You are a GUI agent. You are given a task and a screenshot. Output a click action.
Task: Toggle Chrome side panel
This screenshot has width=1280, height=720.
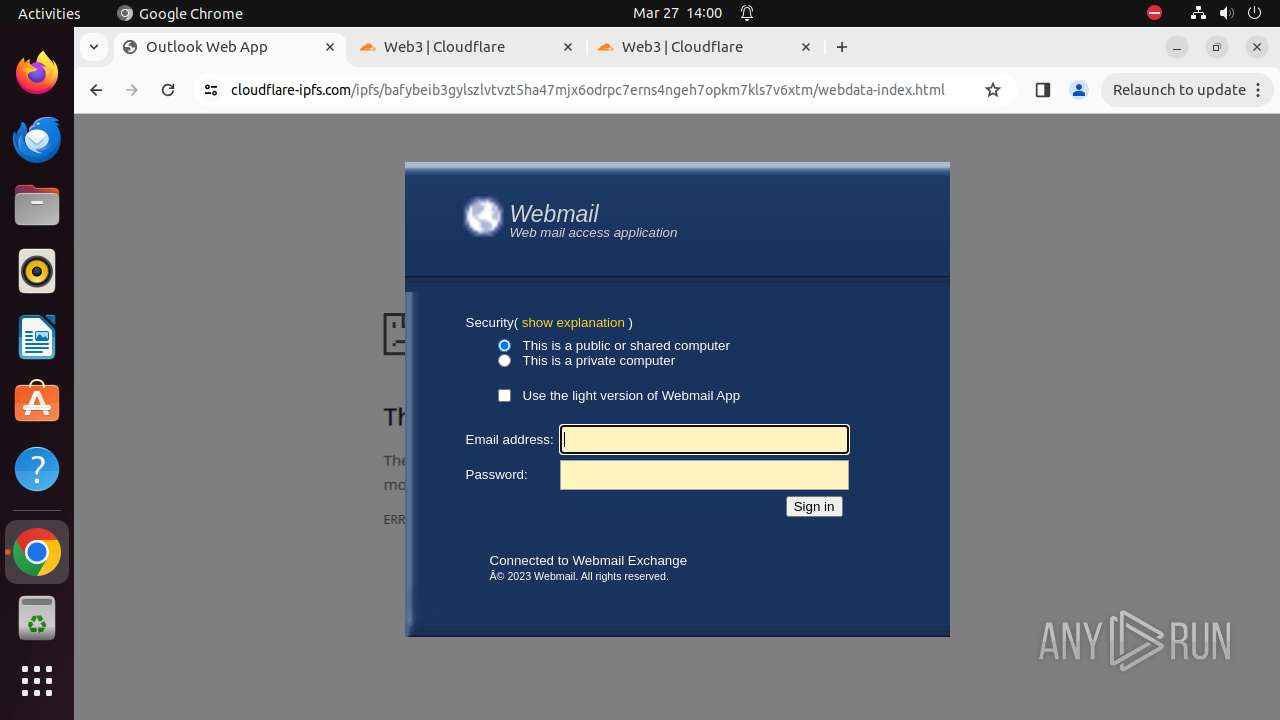coord(1043,90)
